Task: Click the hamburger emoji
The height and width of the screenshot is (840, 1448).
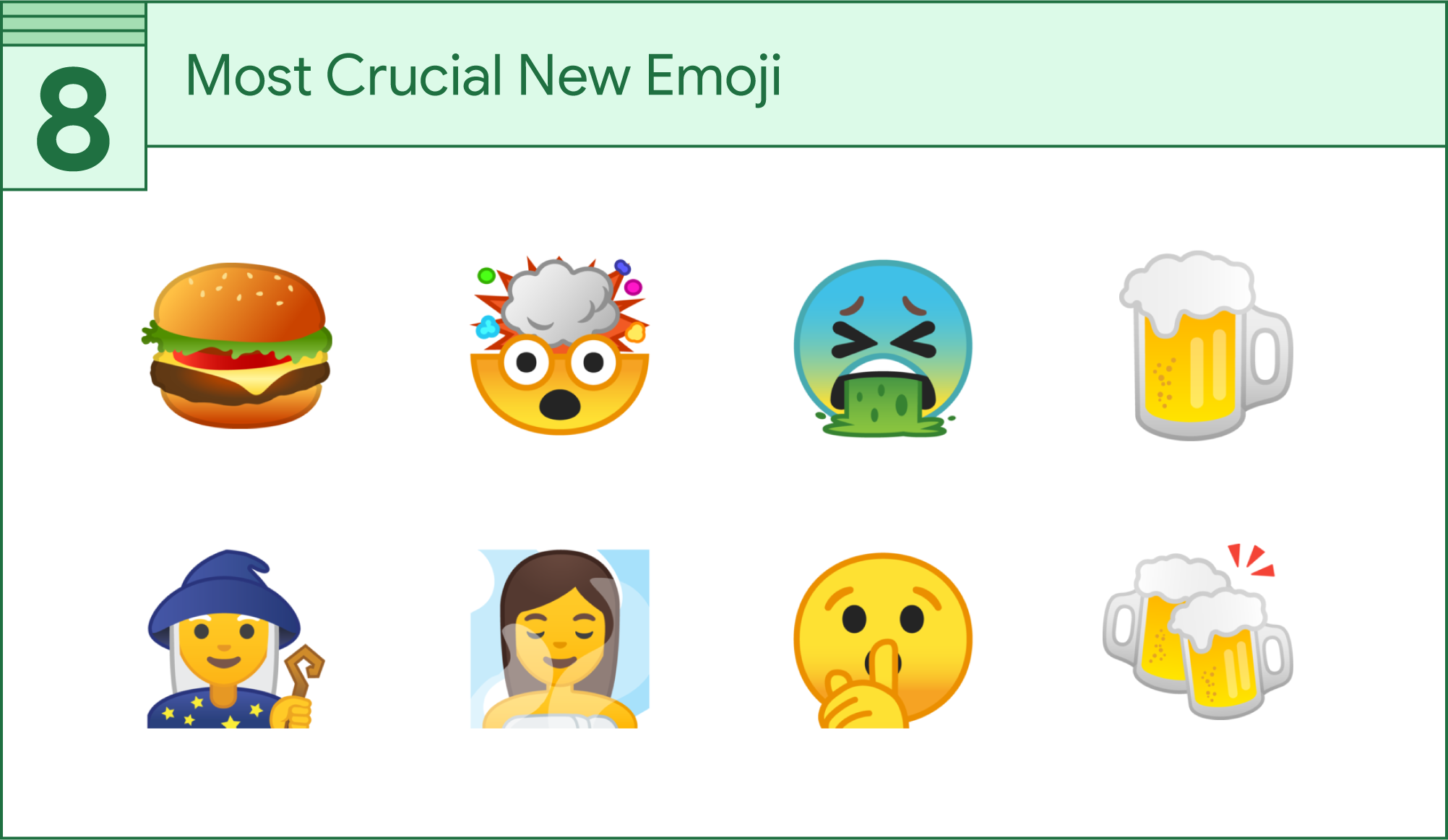Action: (237, 345)
